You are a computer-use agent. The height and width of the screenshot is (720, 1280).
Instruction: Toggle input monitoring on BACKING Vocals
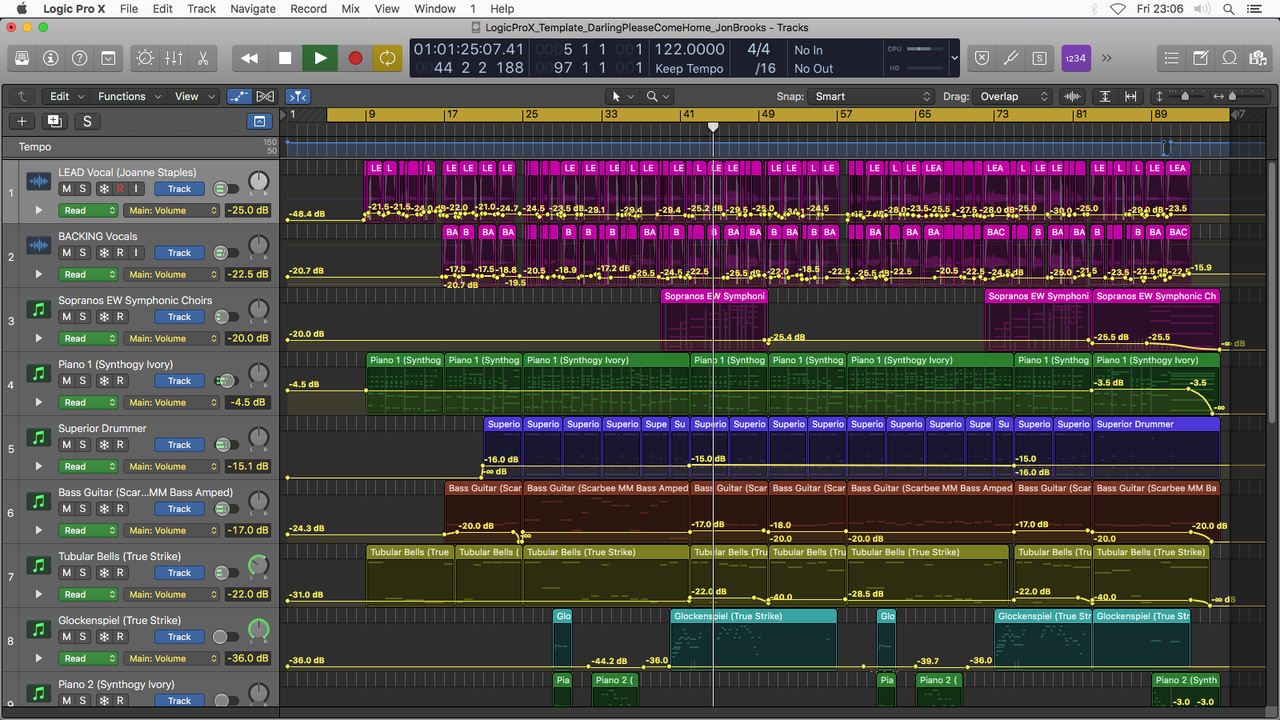(x=137, y=253)
